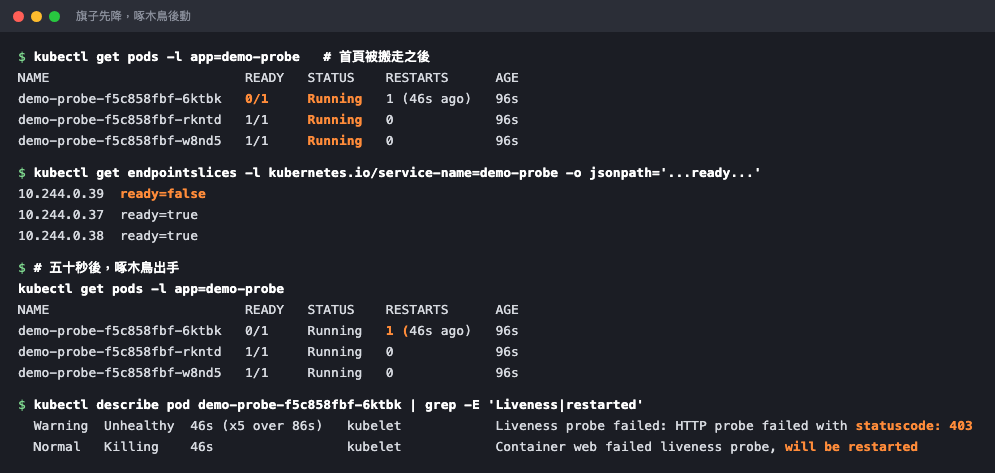Viewport: 995px width, 473px height.
Task: Select the 'kubectl describe pod' command line
Action: (338, 404)
